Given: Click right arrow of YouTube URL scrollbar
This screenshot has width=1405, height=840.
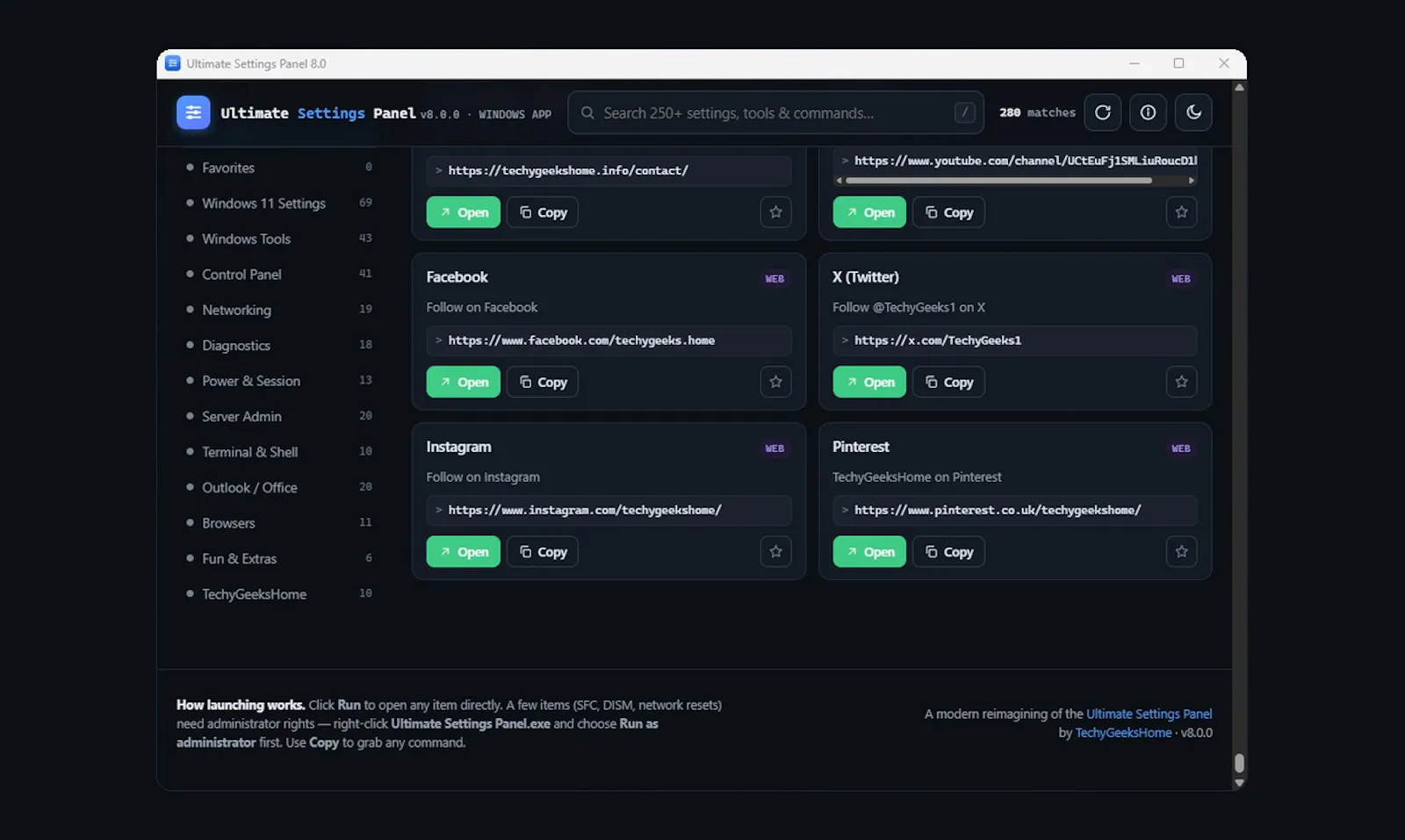Looking at the screenshot, I should [x=1192, y=181].
